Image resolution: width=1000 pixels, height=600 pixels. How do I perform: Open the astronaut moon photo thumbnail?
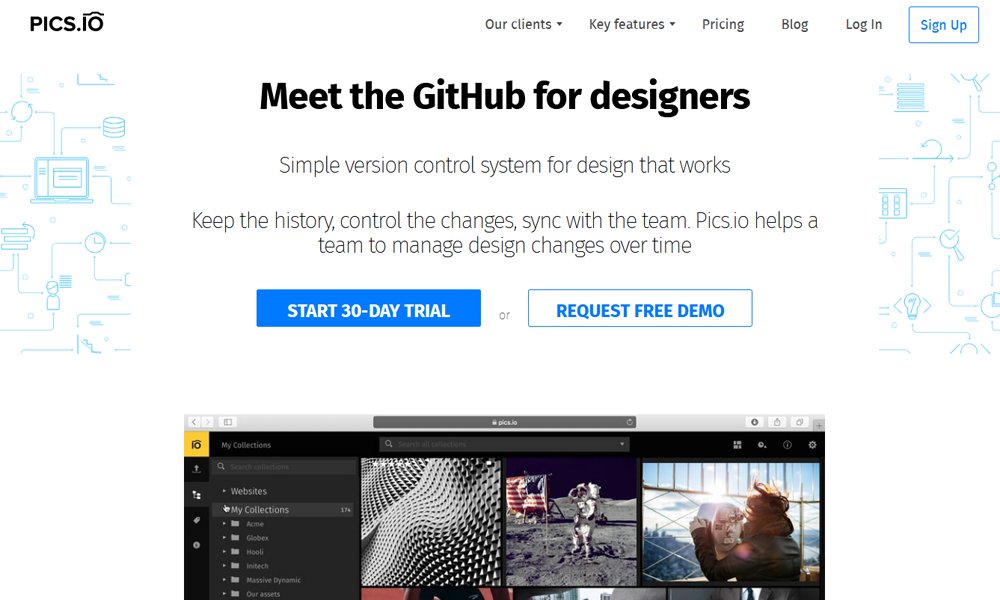point(571,521)
